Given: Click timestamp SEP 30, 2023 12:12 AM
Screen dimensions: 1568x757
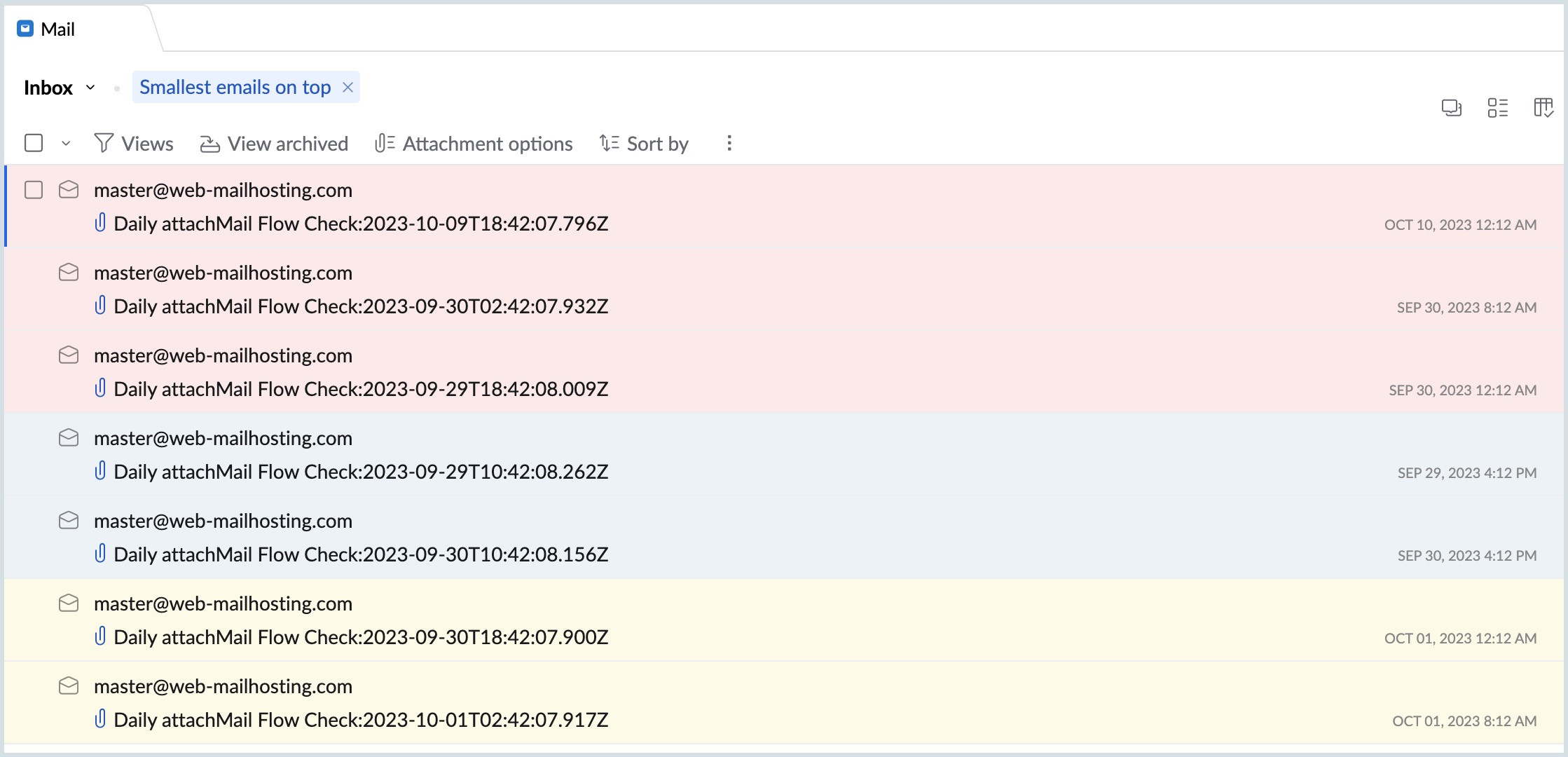Looking at the screenshot, I should point(1463,390).
